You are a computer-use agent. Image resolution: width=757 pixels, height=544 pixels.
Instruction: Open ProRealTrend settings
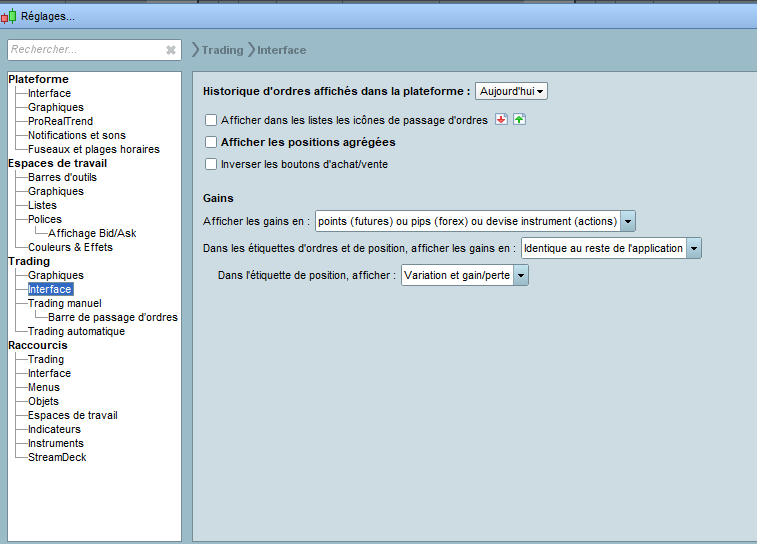click(x=60, y=121)
